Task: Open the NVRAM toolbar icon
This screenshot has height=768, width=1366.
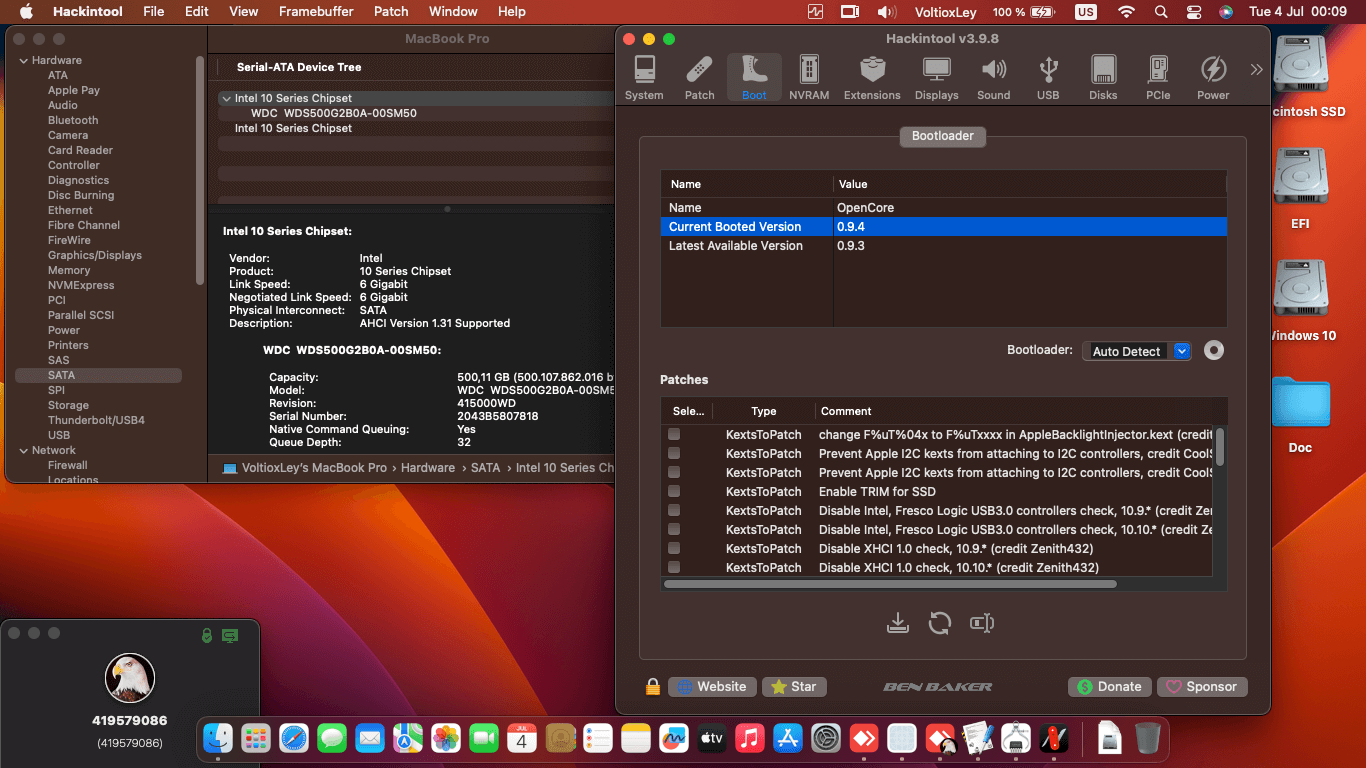Action: [809, 78]
